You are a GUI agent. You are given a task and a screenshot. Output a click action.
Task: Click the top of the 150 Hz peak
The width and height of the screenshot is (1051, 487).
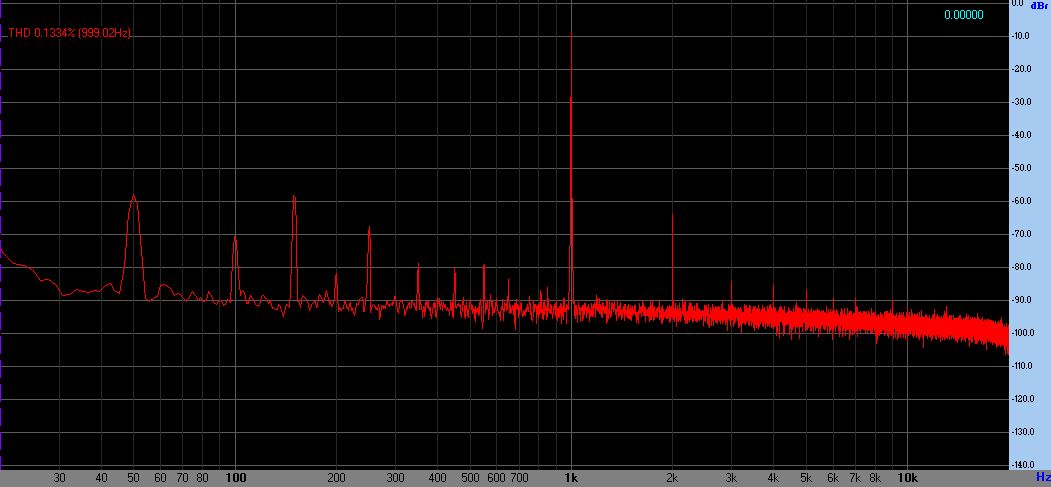pyautogui.click(x=294, y=196)
